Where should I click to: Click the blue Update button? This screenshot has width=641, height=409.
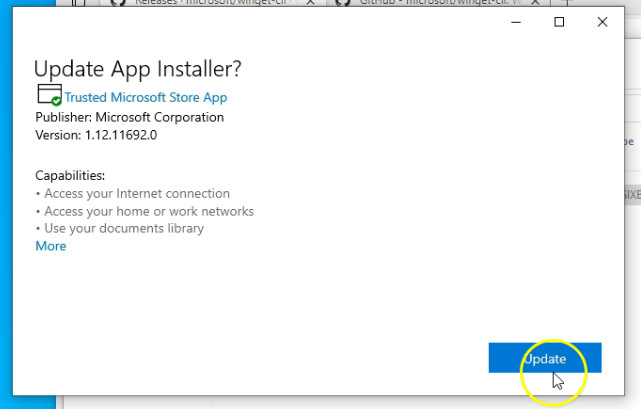tap(545, 358)
